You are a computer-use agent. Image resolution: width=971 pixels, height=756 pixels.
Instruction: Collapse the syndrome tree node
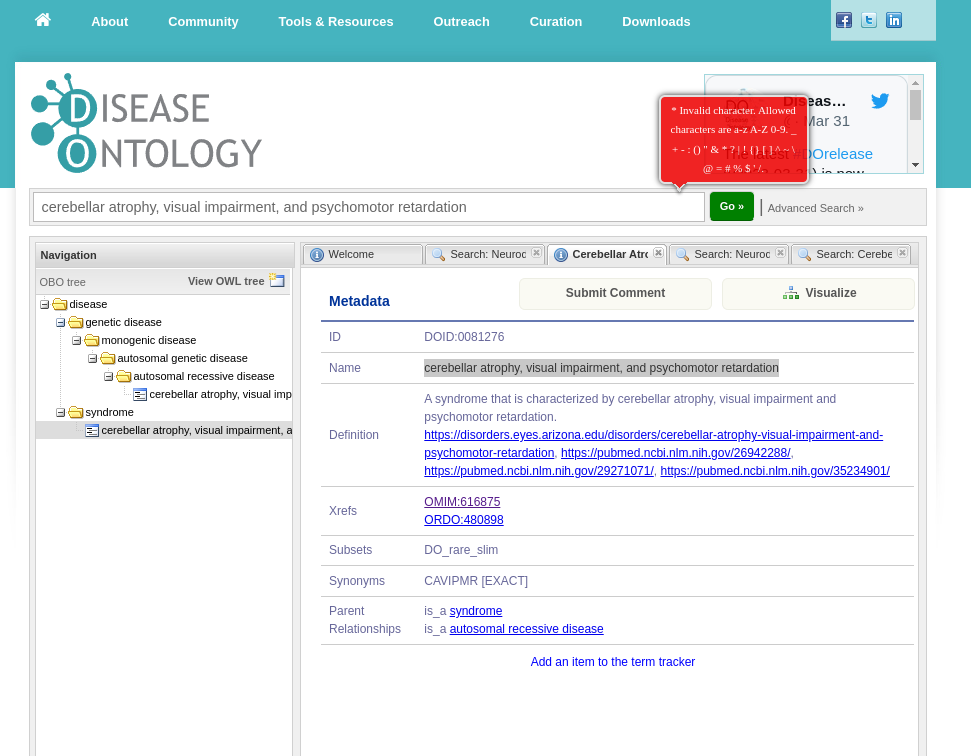(x=60, y=412)
